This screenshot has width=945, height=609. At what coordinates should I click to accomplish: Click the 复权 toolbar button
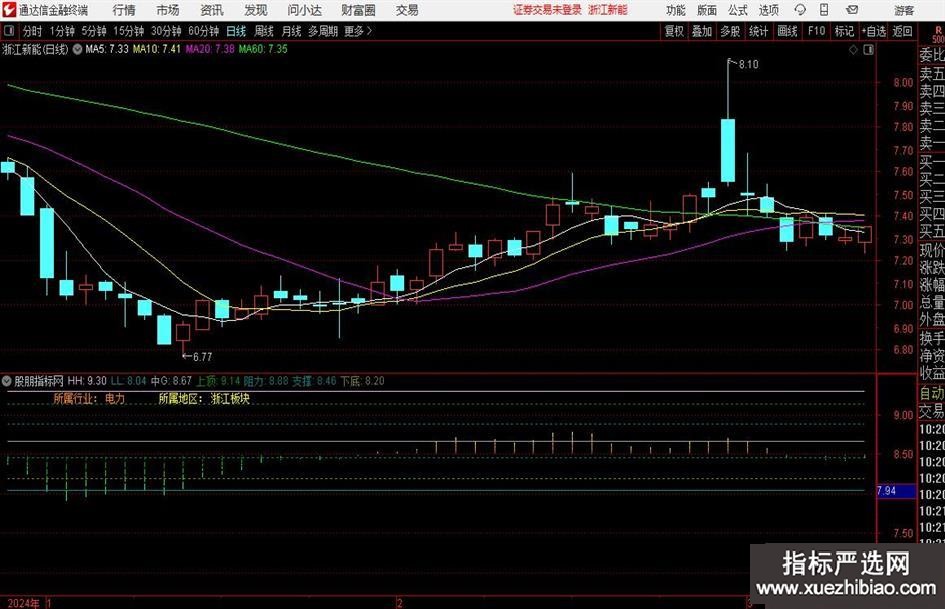(674, 31)
